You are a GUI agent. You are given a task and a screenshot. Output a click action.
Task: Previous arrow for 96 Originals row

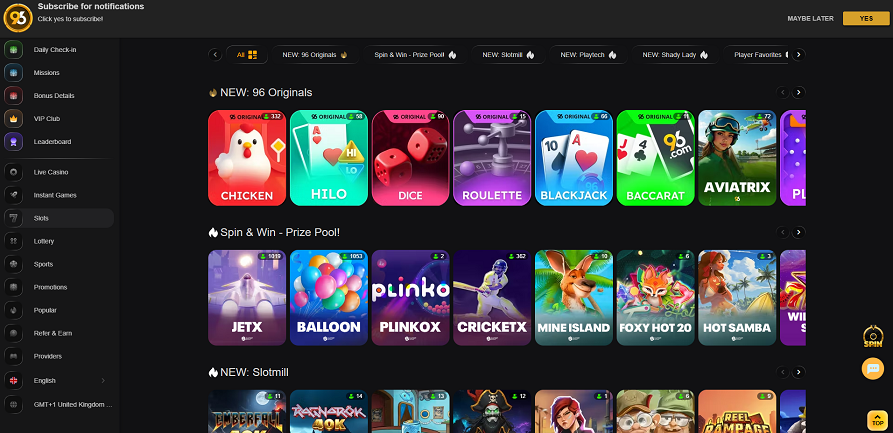click(783, 92)
